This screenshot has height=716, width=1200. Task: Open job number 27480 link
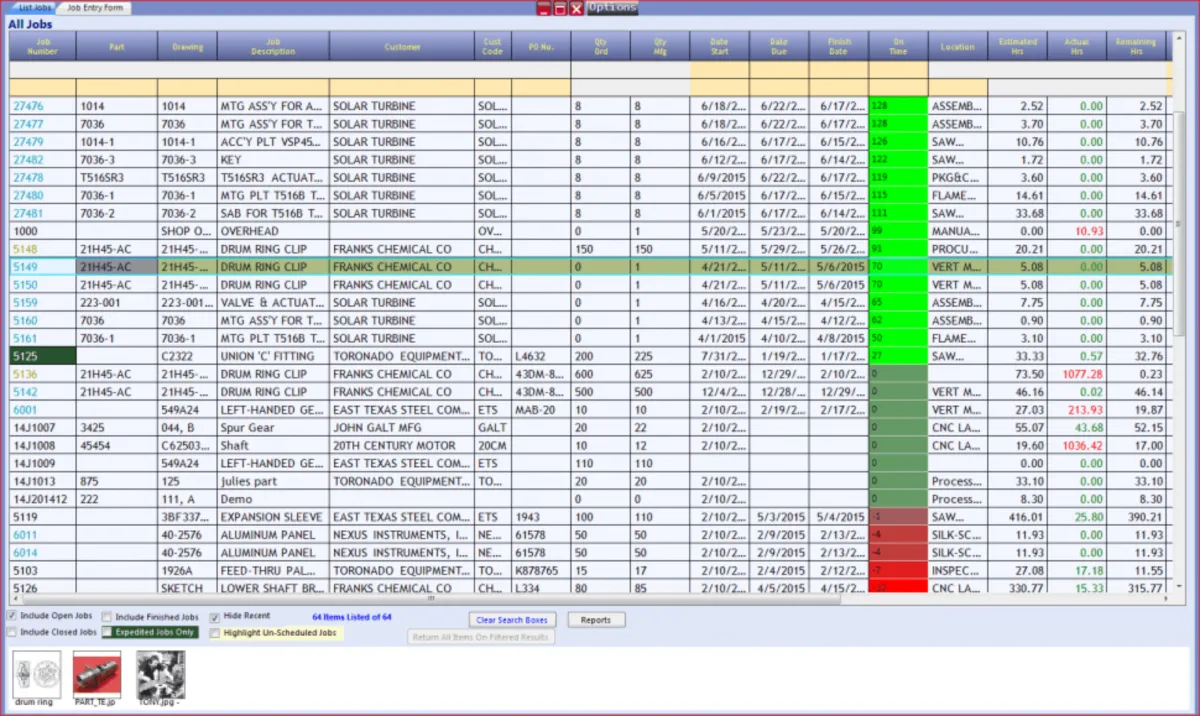(x=28, y=195)
